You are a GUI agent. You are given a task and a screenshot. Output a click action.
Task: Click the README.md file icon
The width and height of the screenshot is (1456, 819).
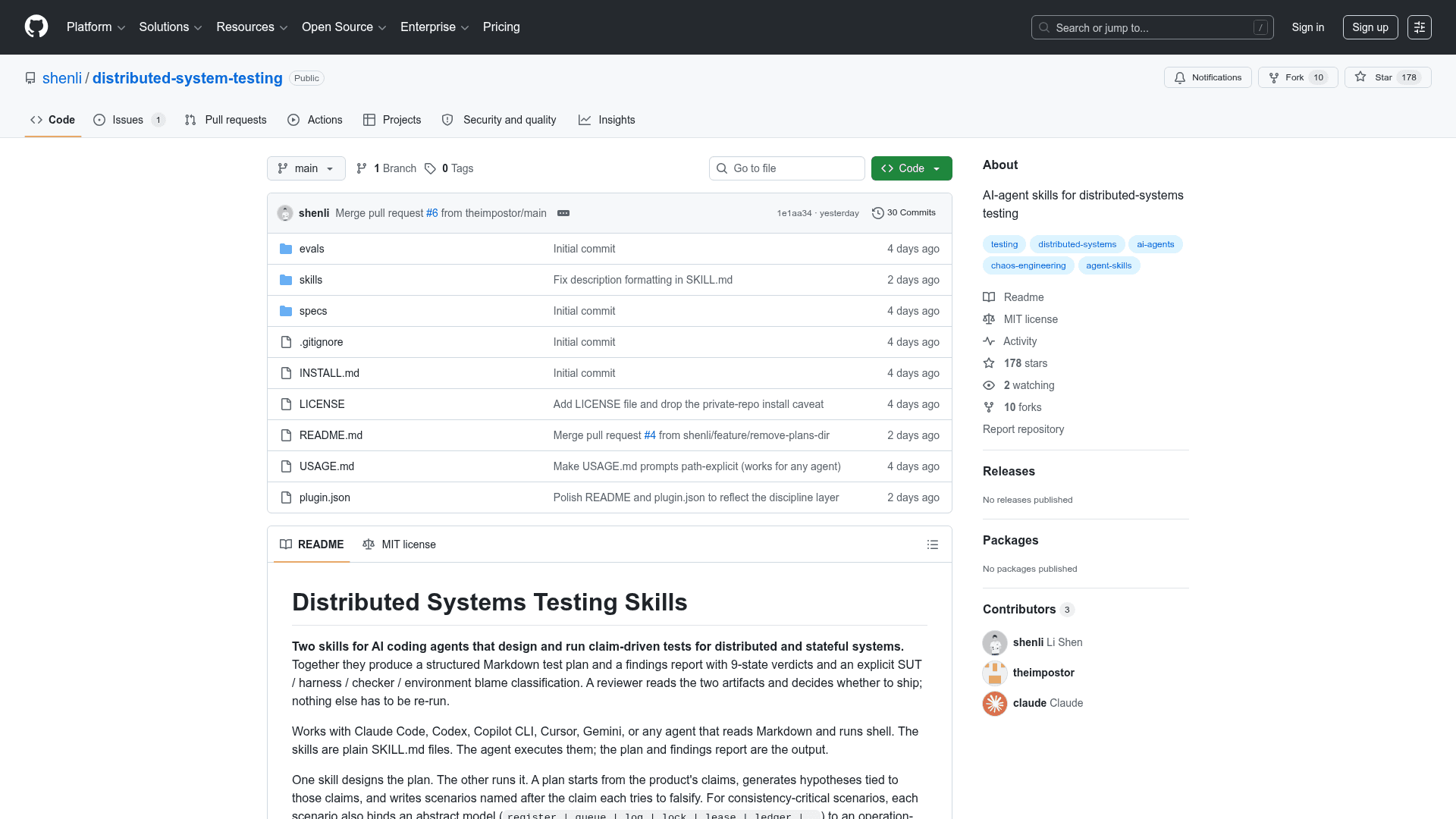point(286,435)
